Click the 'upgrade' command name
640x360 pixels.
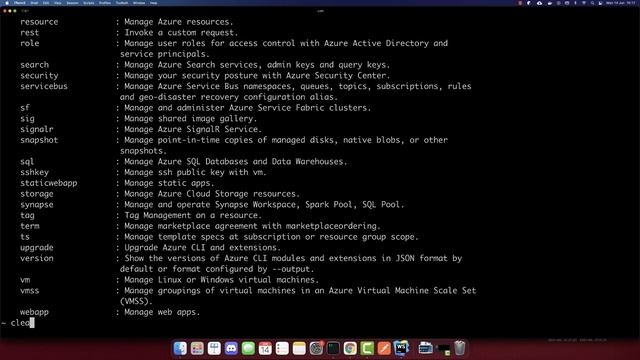coord(37,247)
